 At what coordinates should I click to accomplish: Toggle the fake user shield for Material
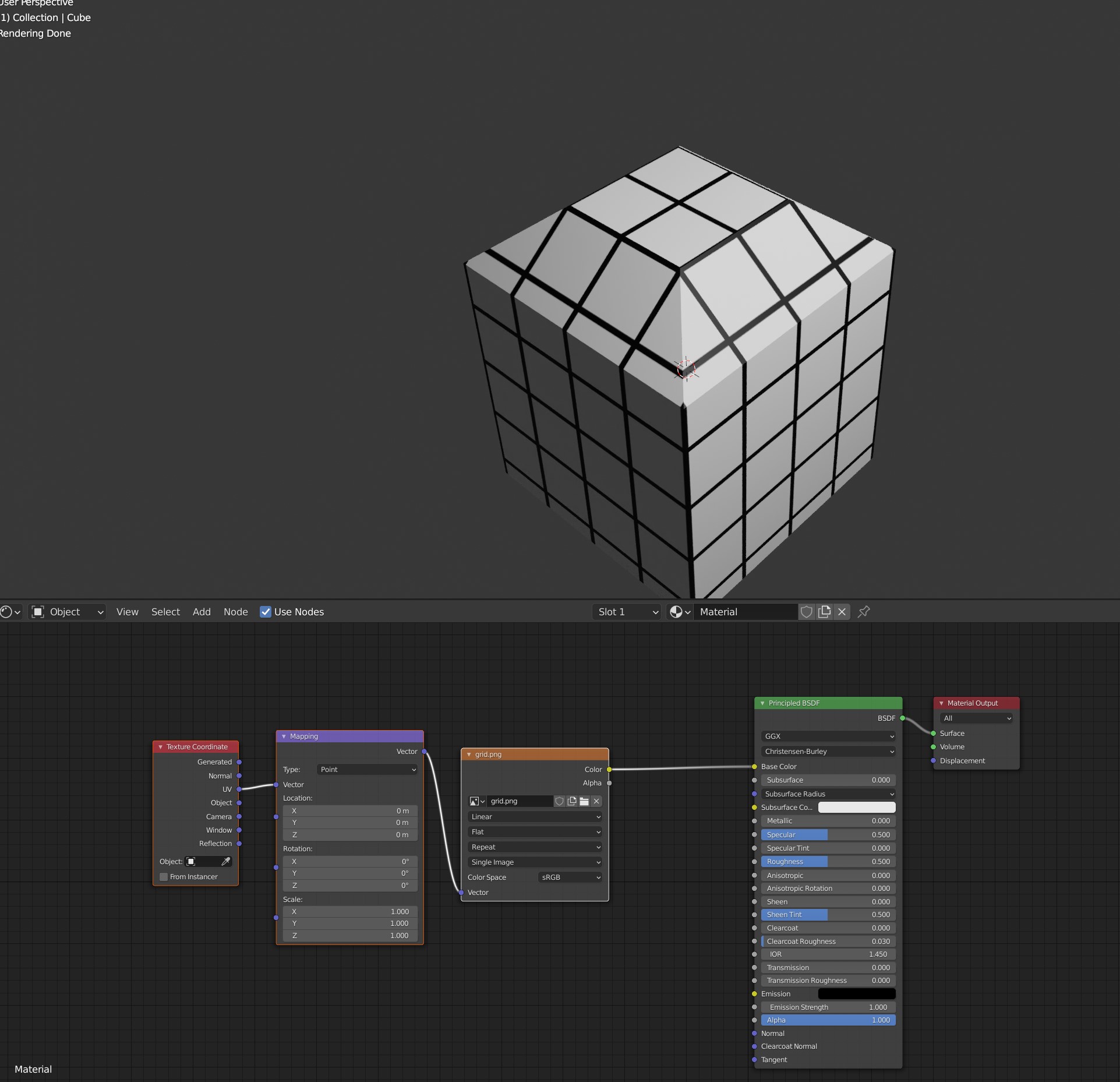point(807,612)
